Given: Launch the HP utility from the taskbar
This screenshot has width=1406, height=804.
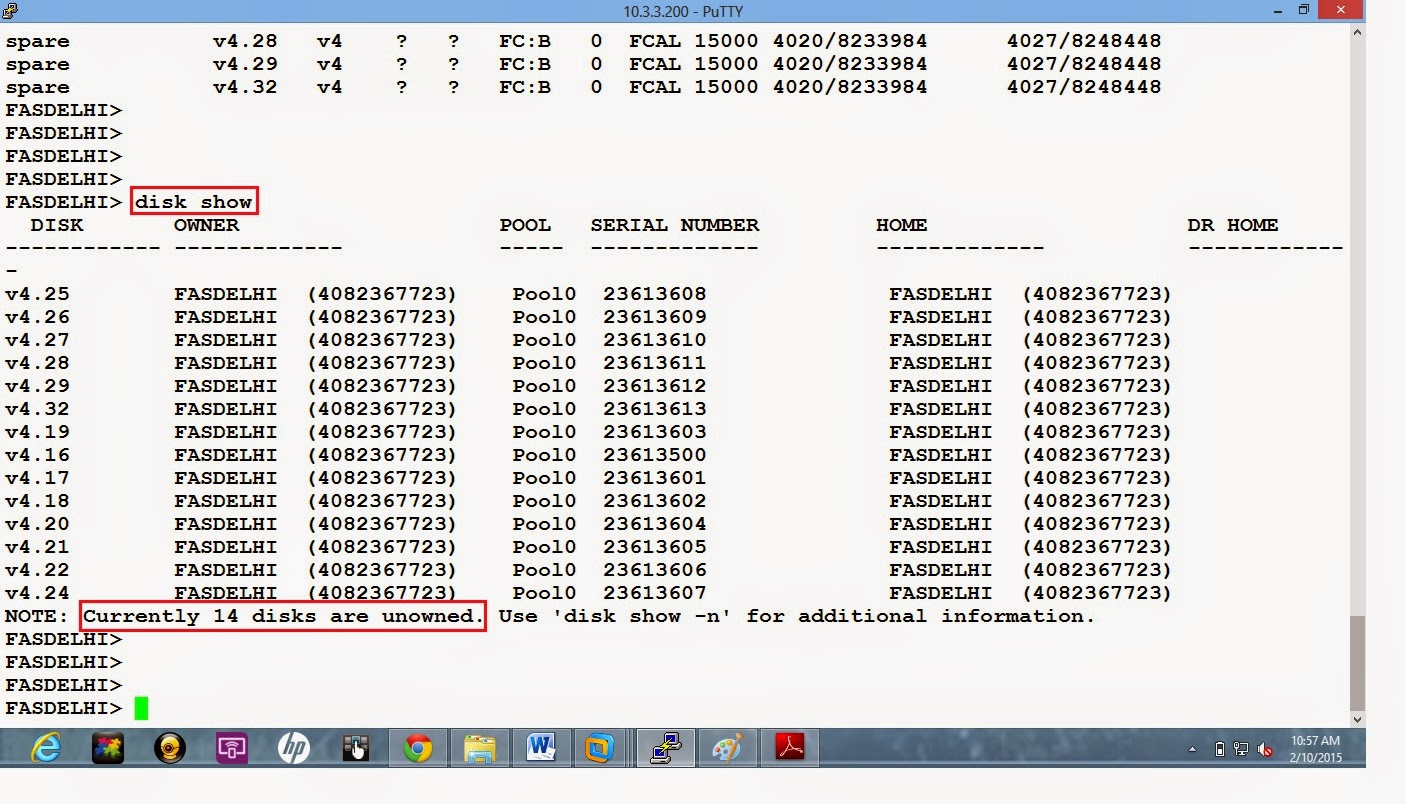Looking at the screenshot, I should (294, 747).
